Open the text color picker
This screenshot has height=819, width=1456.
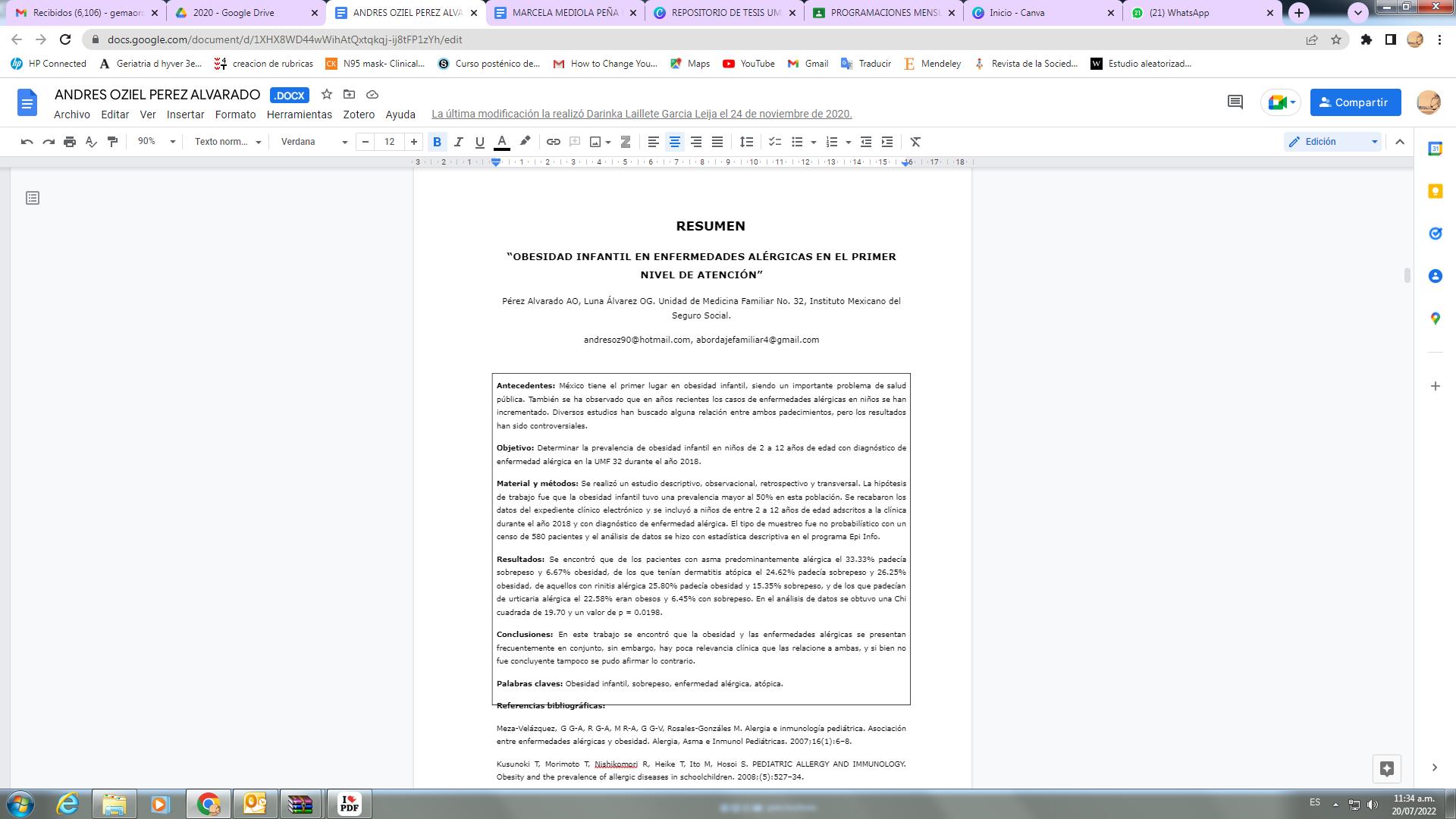coord(501,142)
